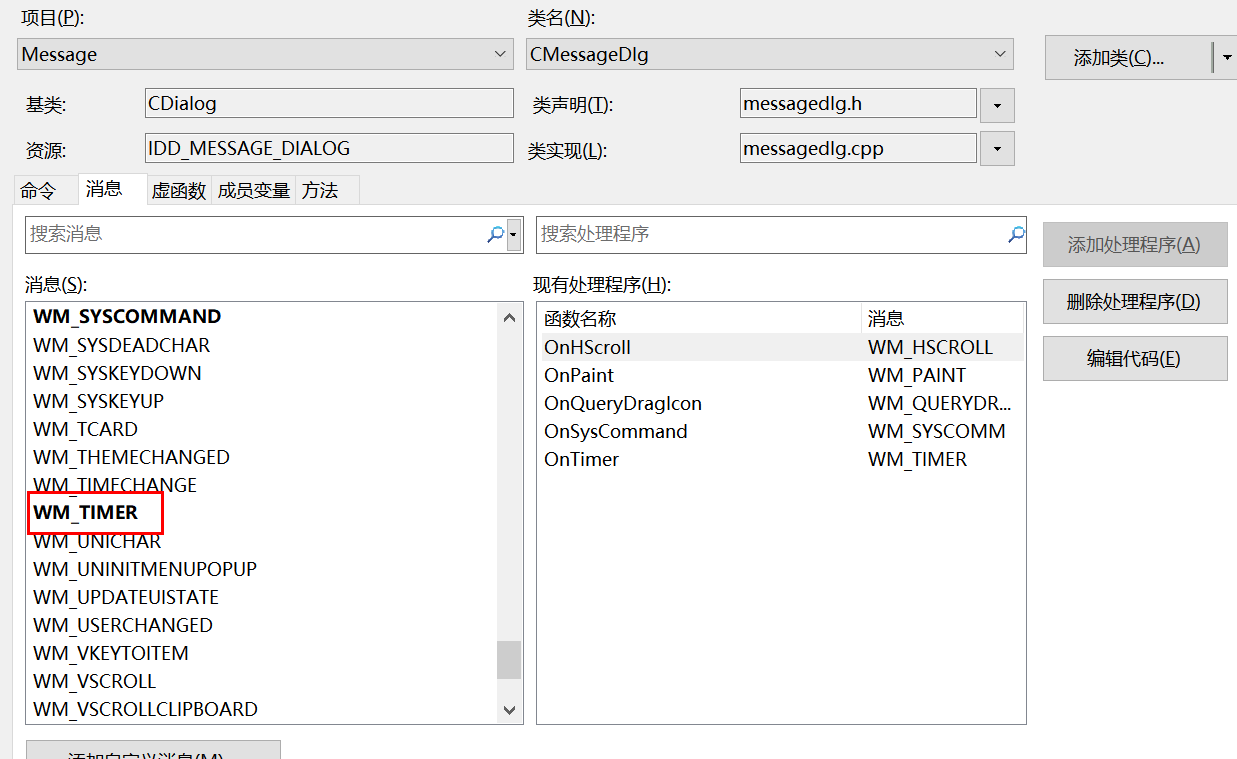This screenshot has height=759, width=1237.
Task: Open the dropdown beside messagedlg.h declaration field
Action: [997, 103]
